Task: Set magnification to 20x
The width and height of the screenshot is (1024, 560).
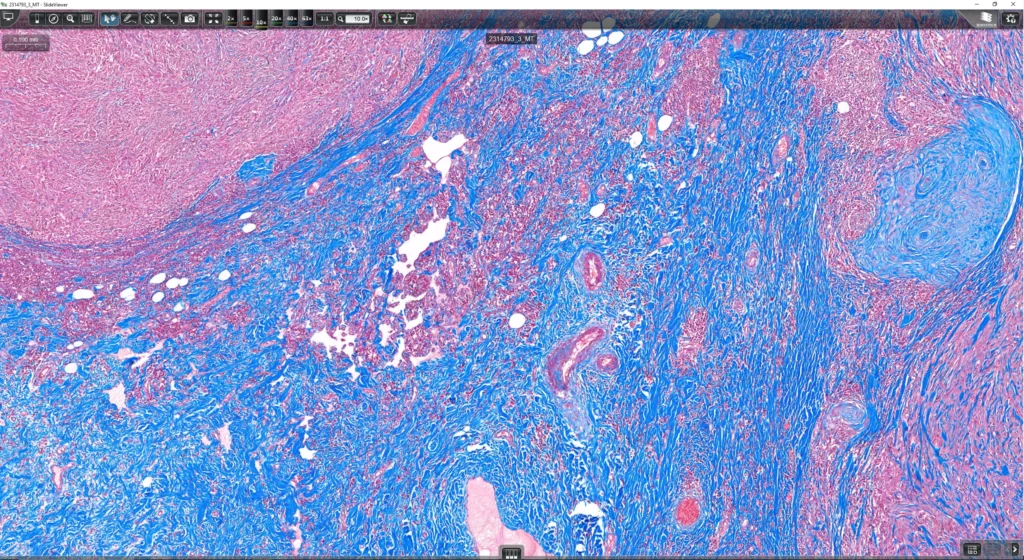Action: point(276,19)
